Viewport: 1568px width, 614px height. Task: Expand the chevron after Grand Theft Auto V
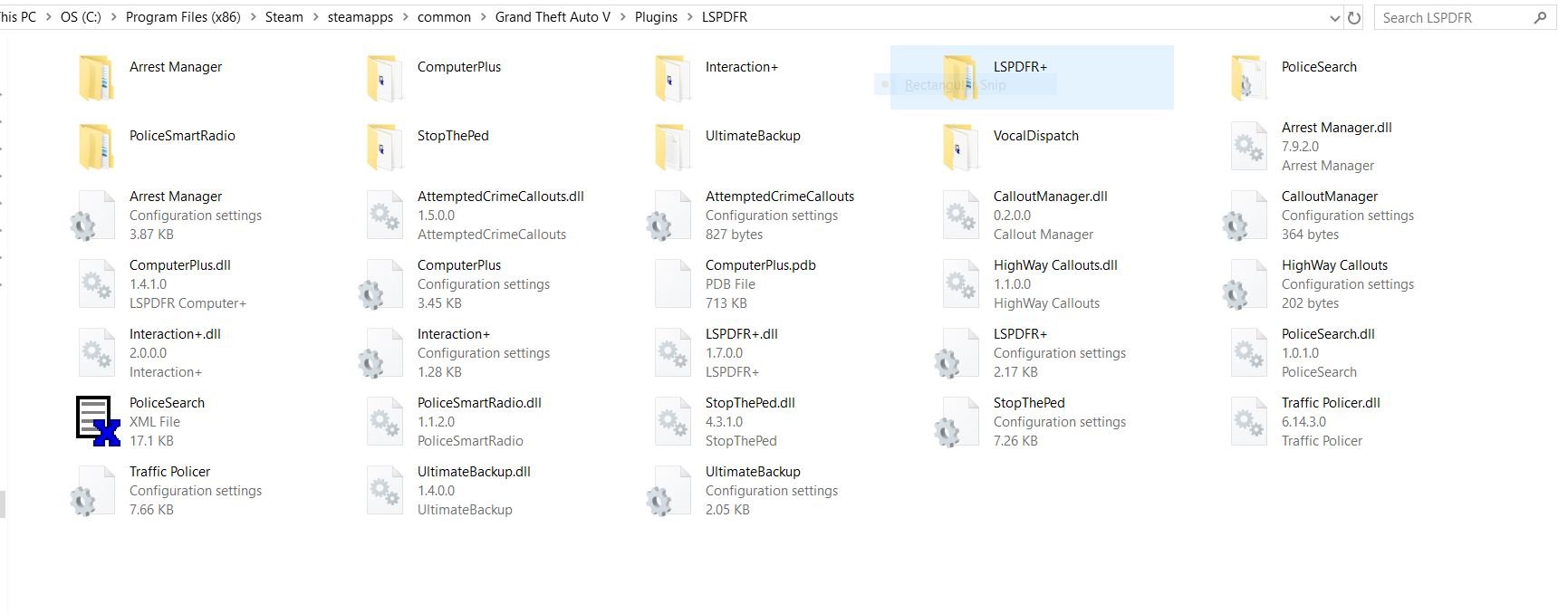623,17
